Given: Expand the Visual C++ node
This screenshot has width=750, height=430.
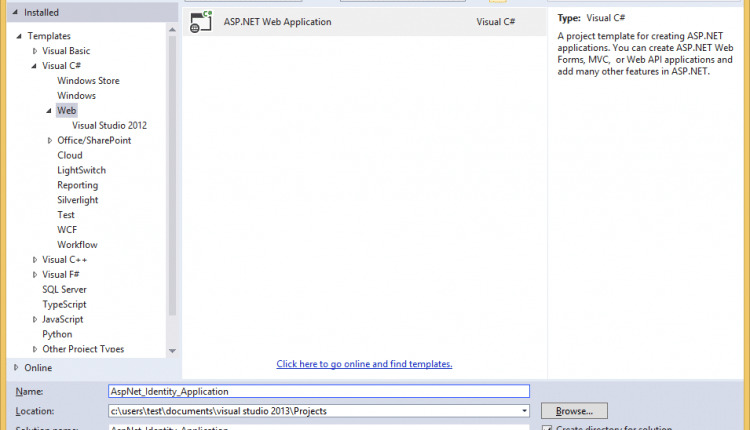Looking at the screenshot, I should pyautogui.click(x=34, y=260).
